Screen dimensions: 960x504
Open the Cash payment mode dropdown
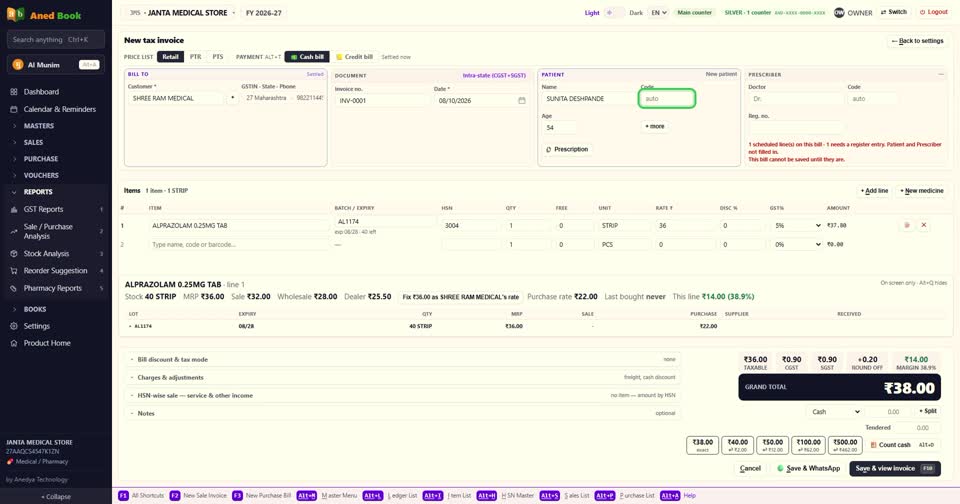point(835,412)
